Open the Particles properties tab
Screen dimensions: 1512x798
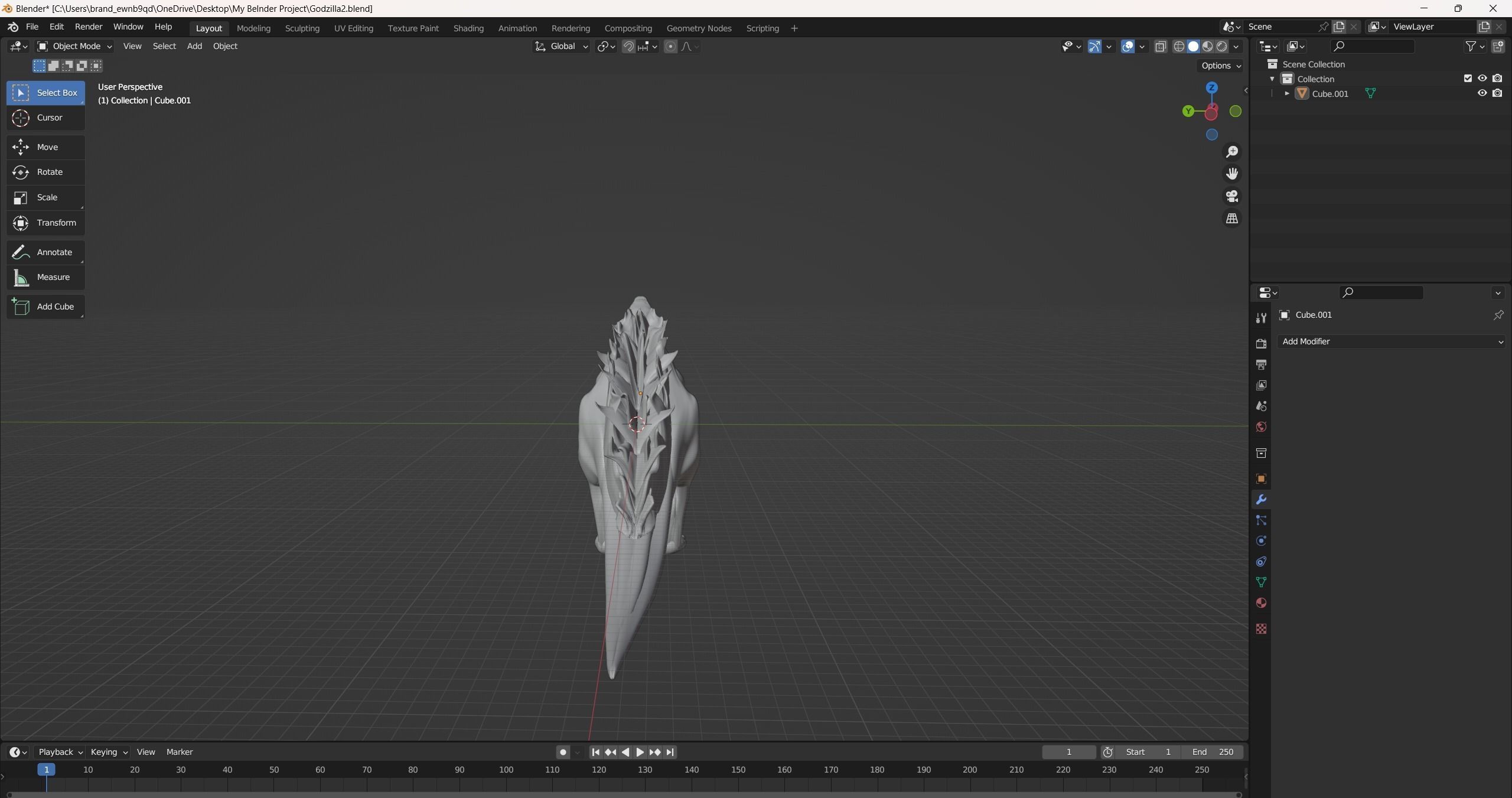1261,520
